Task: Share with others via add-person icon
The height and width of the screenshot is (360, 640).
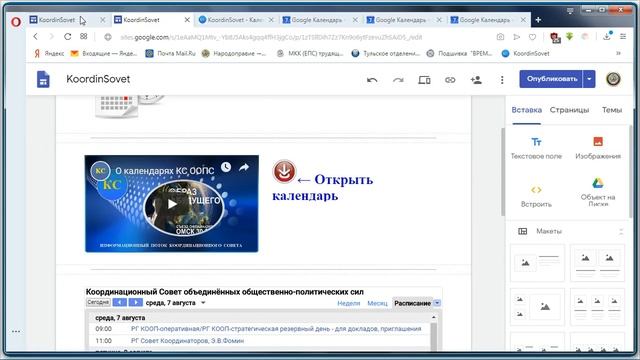Action: click(x=476, y=80)
